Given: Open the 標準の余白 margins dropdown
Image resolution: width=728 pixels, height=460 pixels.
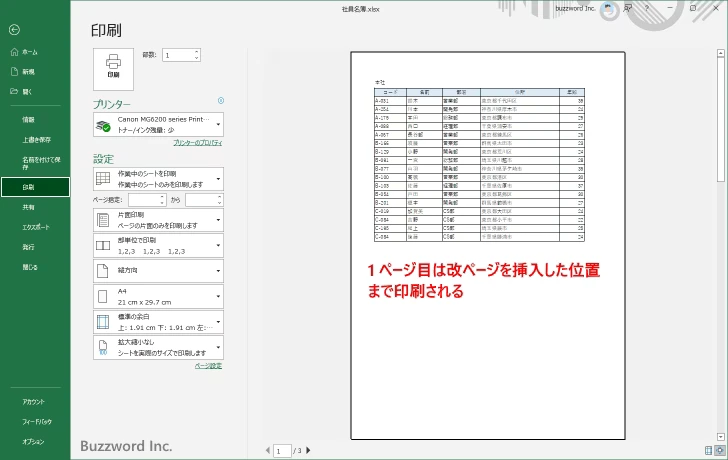Looking at the screenshot, I should 158,322.
